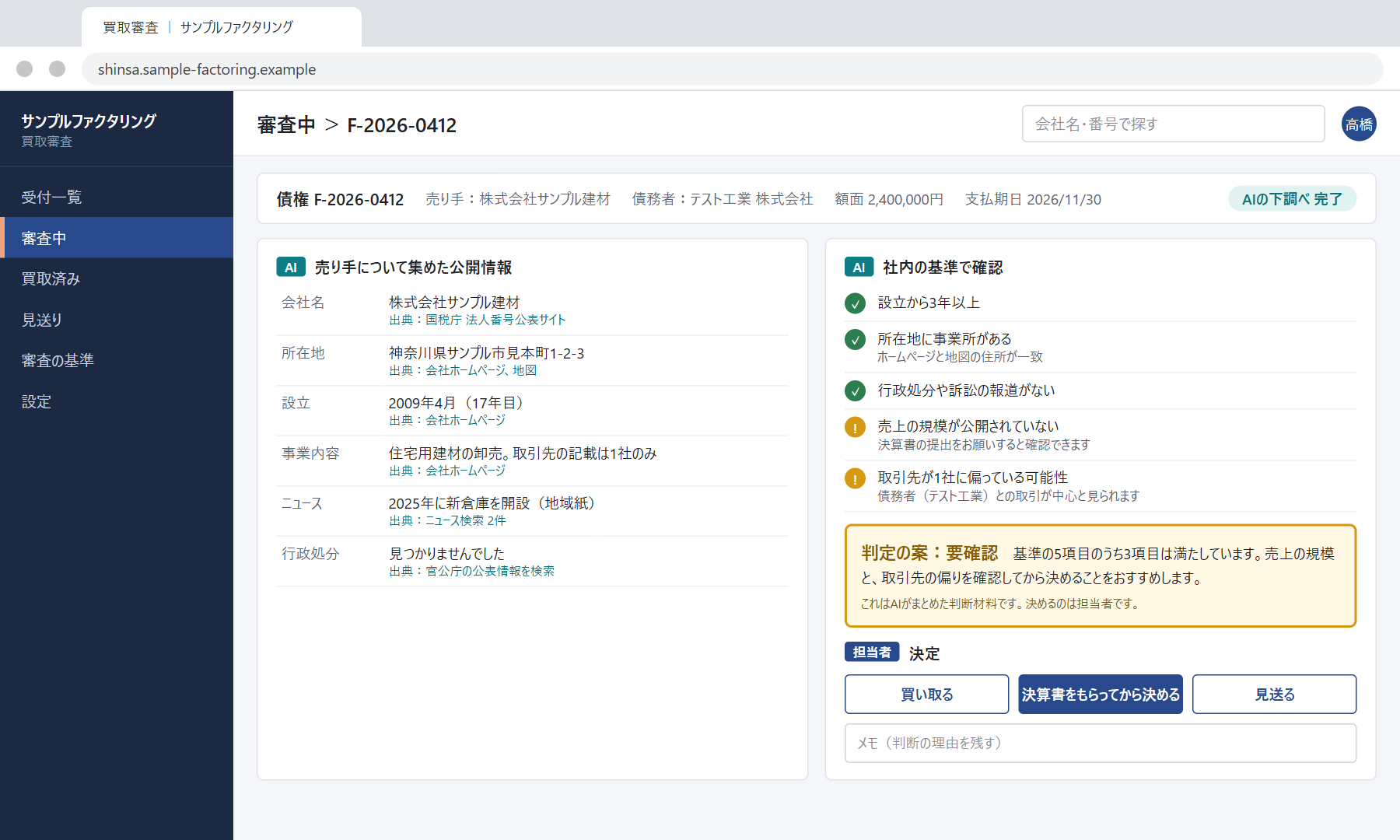Click green check icon for 設立から3年以上

(855, 303)
